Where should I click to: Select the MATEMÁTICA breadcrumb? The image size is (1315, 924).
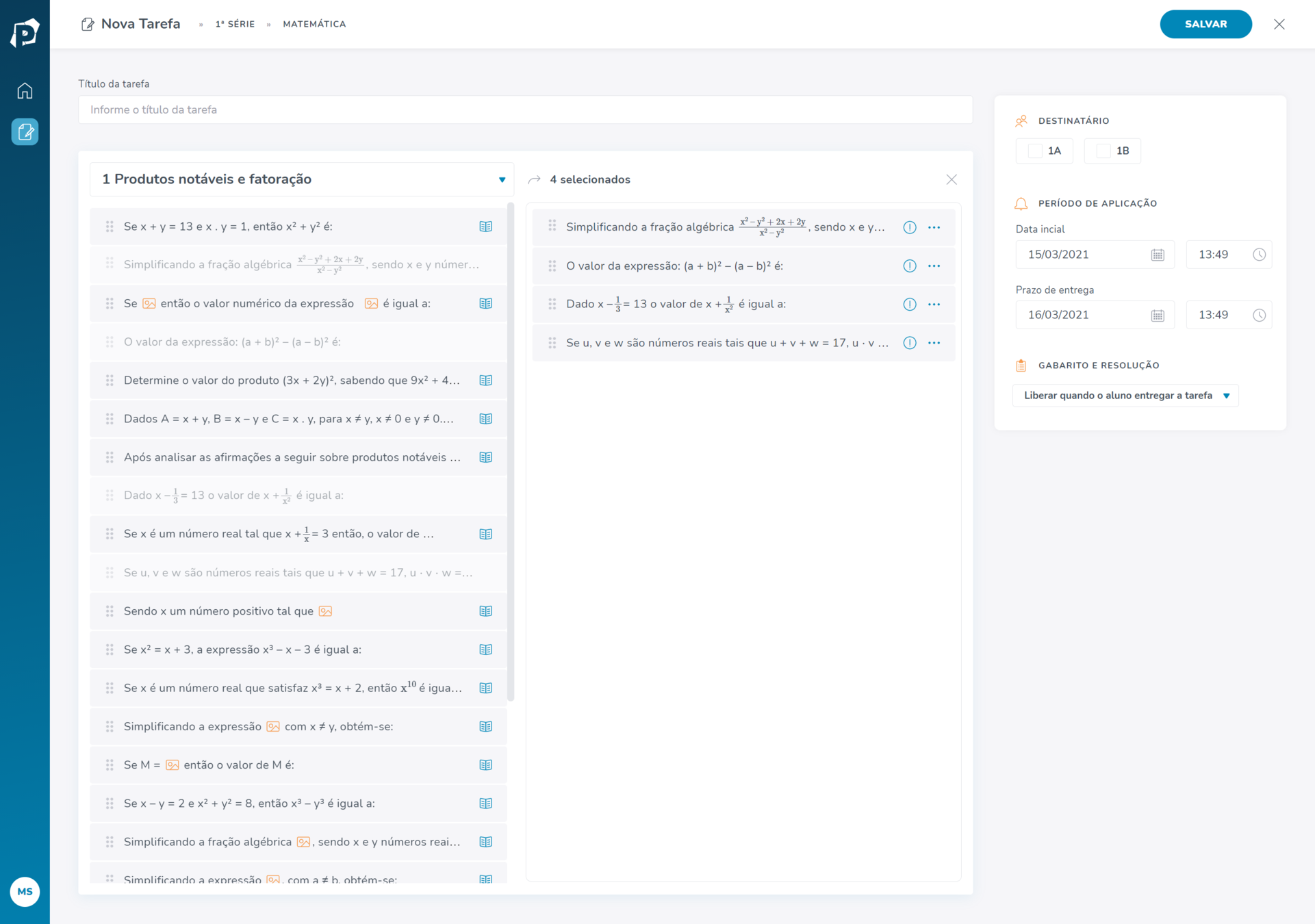coord(314,24)
